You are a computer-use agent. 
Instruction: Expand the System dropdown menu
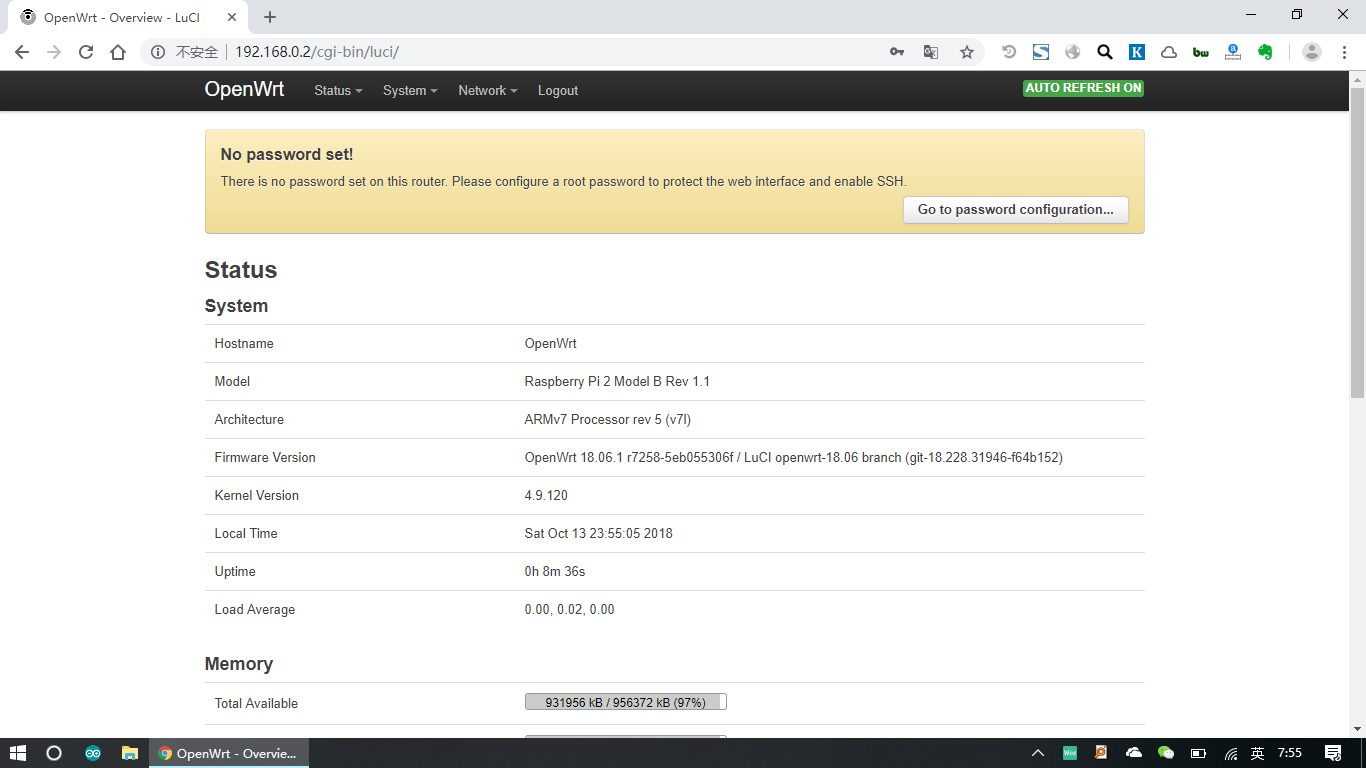pos(410,91)
